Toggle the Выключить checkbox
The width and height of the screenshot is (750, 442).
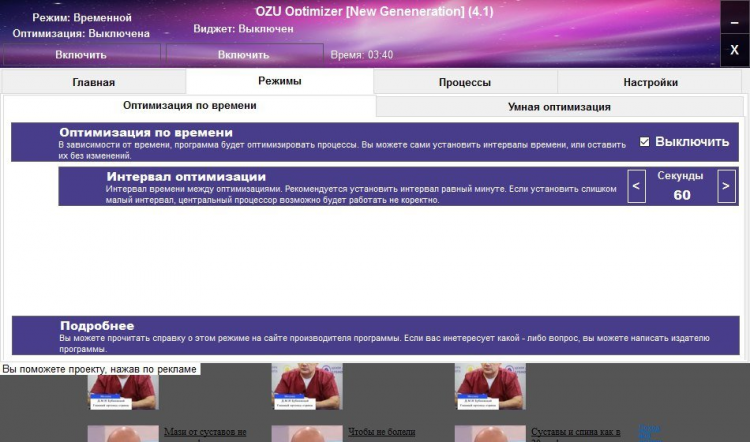[x=644, y=142]
